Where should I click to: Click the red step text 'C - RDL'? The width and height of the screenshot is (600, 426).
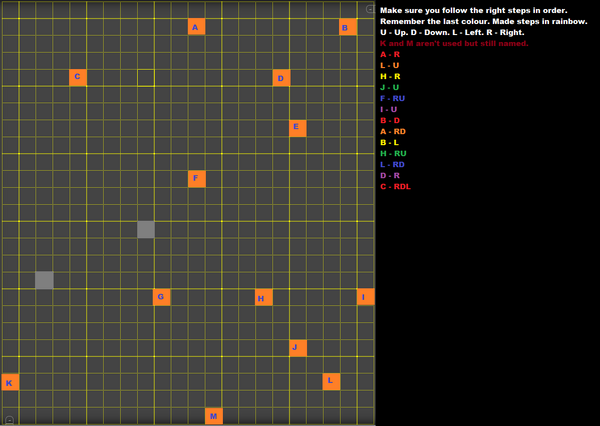pos(395,187)
